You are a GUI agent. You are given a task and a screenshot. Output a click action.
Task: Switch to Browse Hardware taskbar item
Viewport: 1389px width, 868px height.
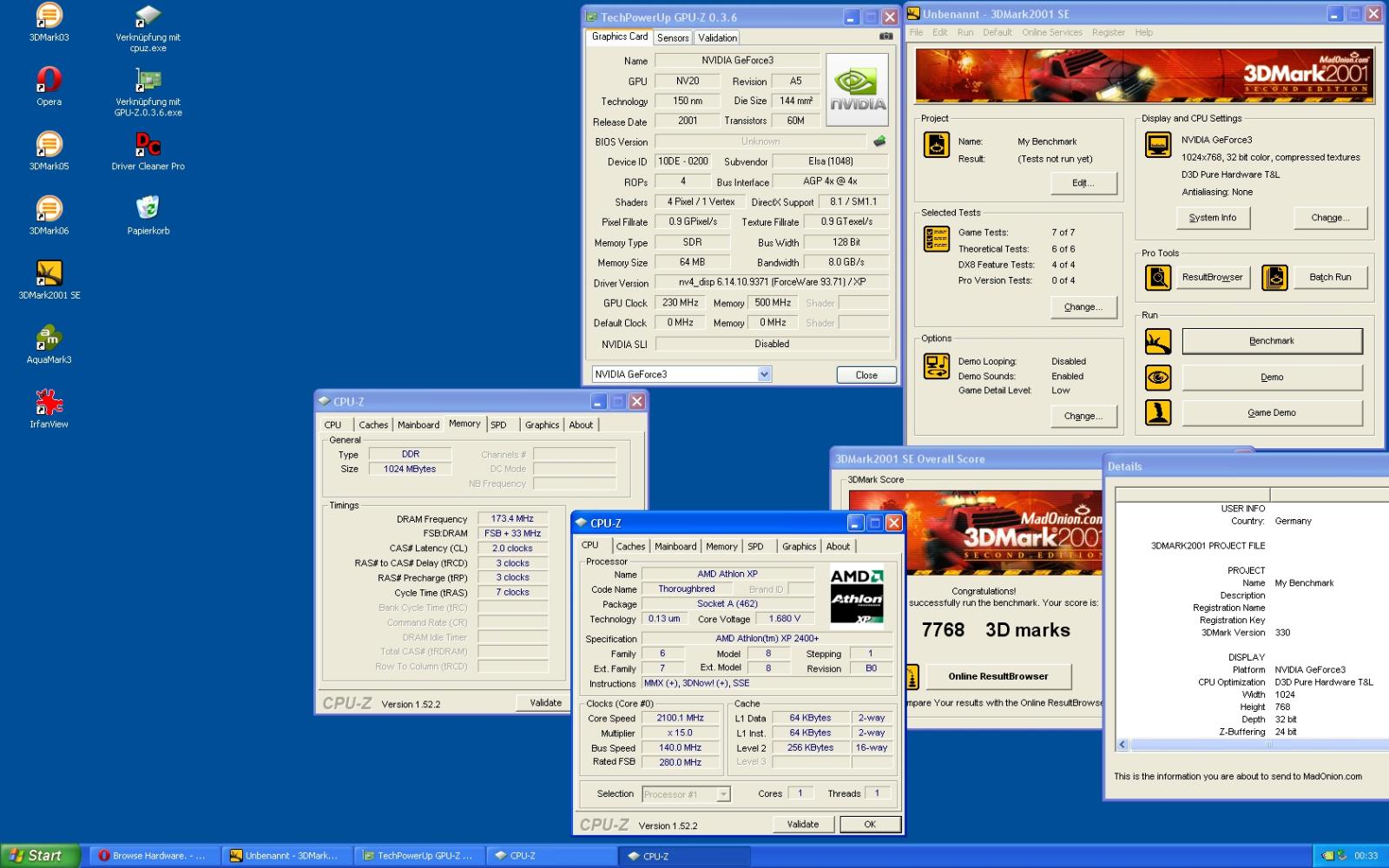click(154, 856)
